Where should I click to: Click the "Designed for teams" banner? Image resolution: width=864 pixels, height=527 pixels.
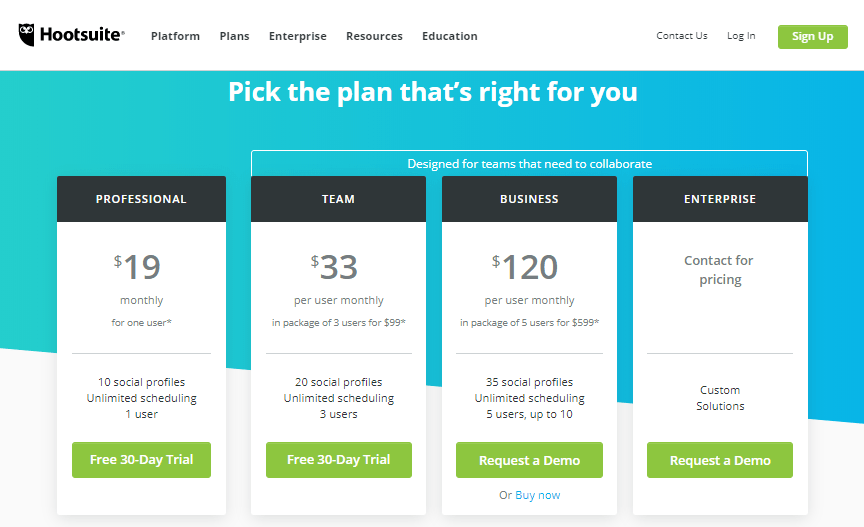coord(529,164)
